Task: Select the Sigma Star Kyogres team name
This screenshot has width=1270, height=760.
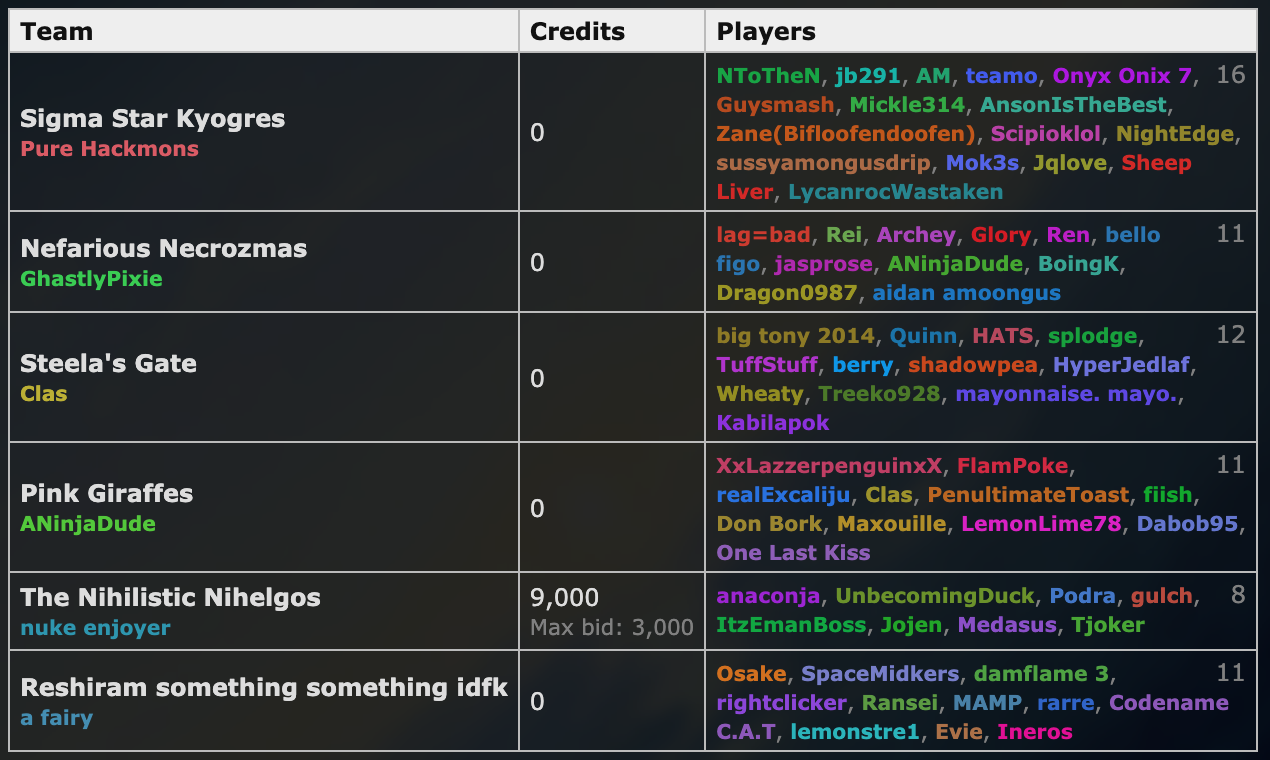Action: click(152, 118)
